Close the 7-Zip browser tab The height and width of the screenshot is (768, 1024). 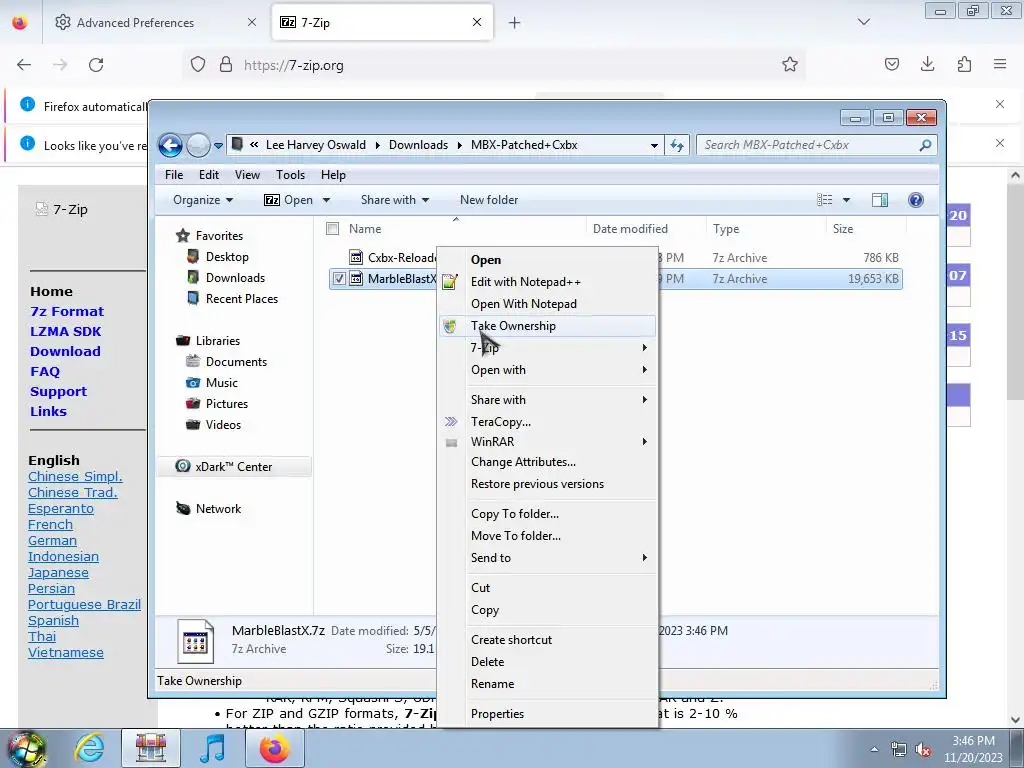pos(477,22)
